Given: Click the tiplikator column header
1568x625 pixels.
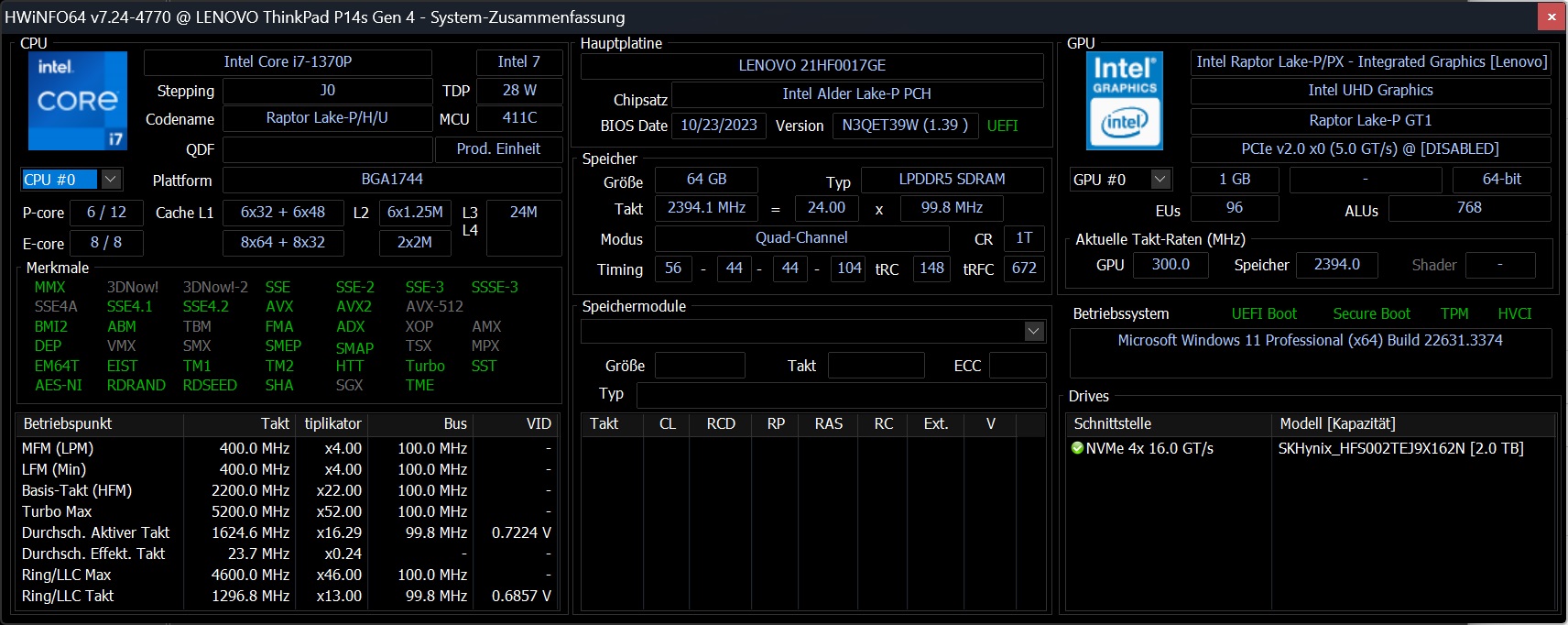Looking at the screenshot, I should point(331,423).
